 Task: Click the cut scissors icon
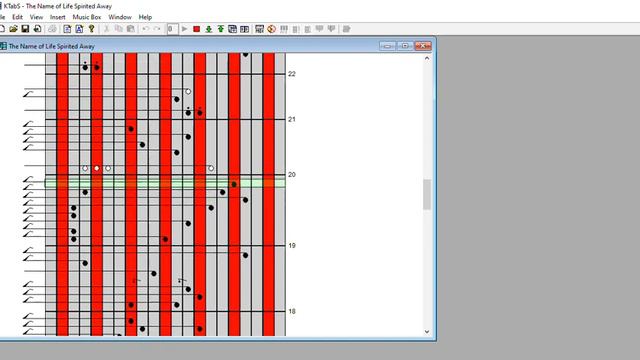(x=107, y=29)
